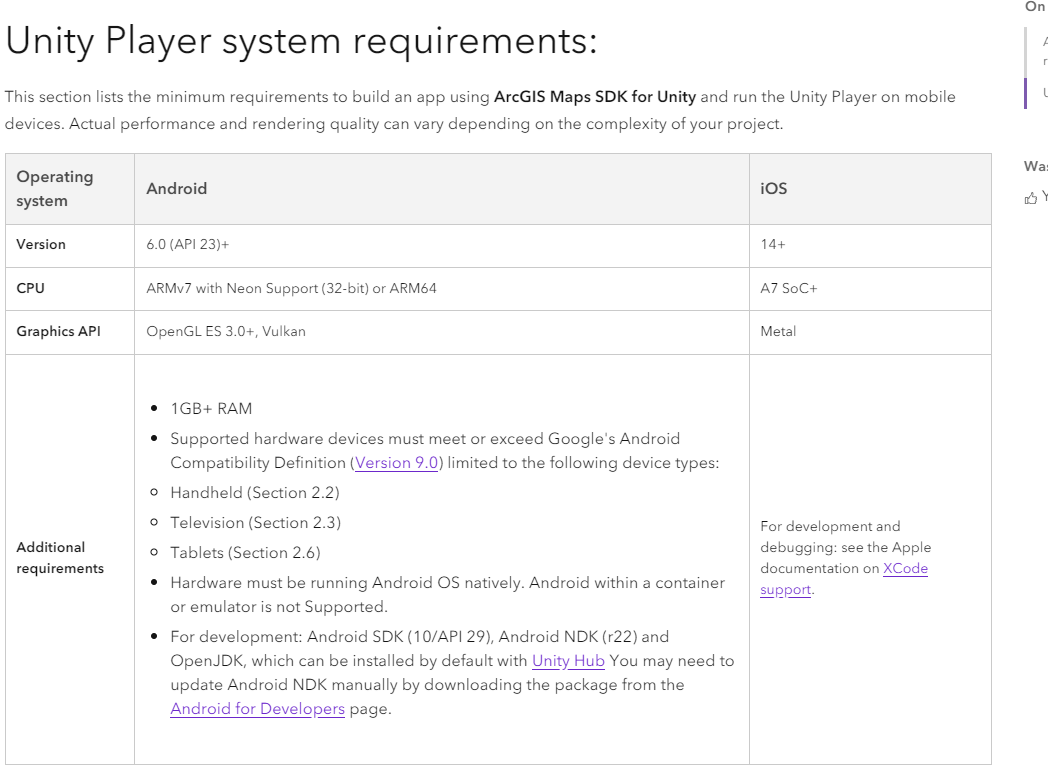Follow the Unity Hub link
Image resolution: width=1048 pixels, height=774 pixels.
click(568, 660)
